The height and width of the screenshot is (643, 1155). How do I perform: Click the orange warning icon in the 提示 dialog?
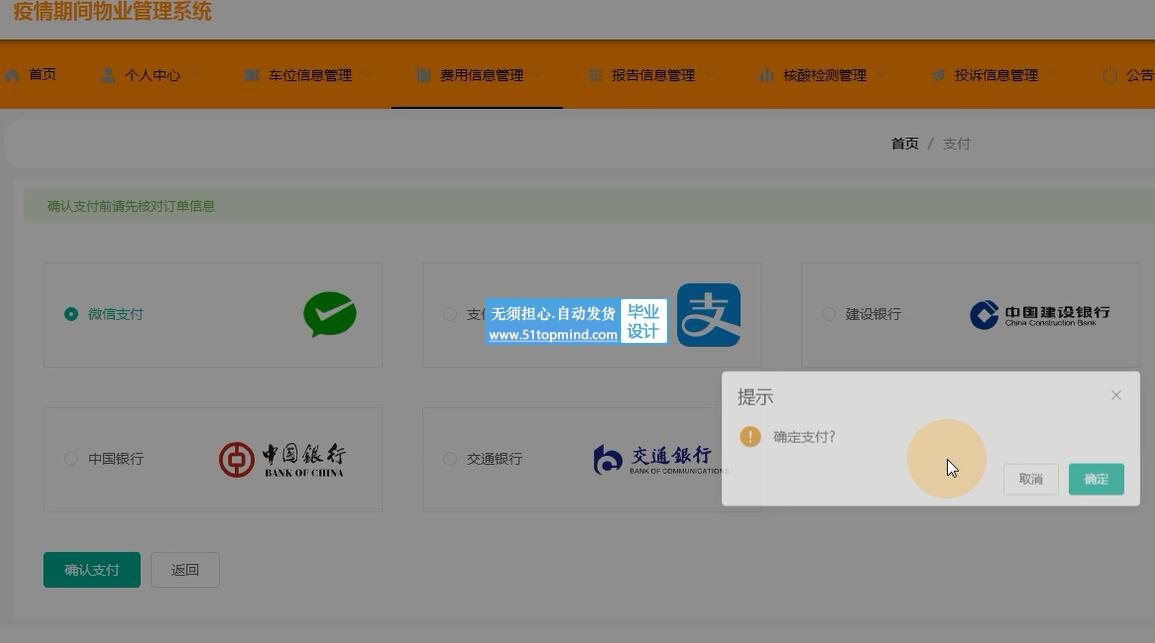coord(750,437)
